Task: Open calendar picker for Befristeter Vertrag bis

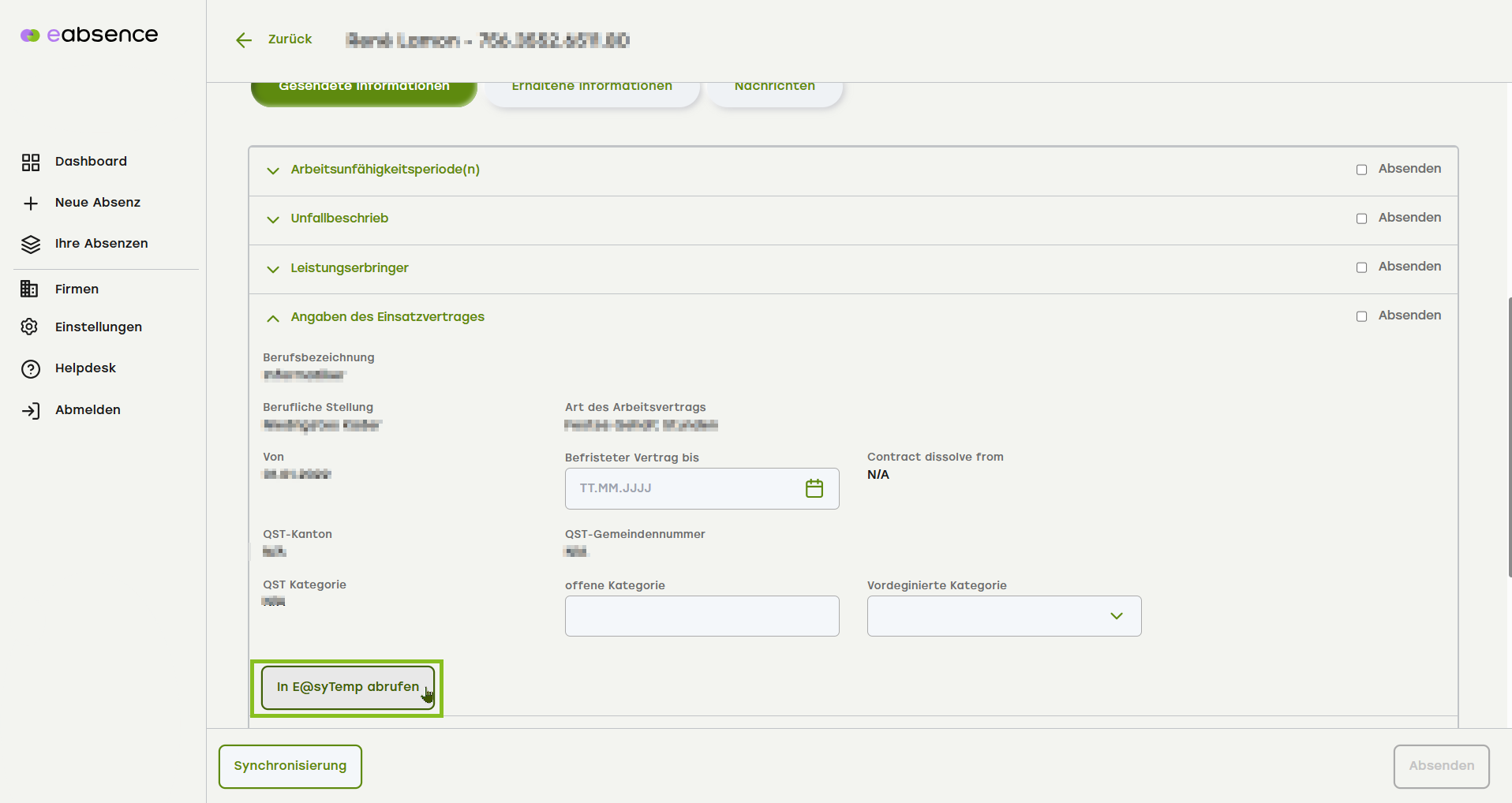Action: coord(814,489)
